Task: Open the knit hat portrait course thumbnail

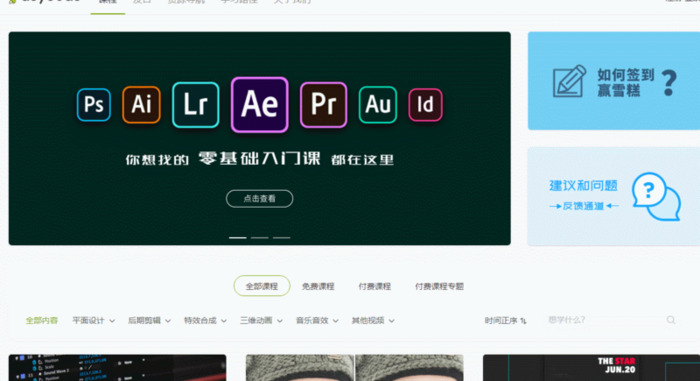Action: (354, 368)
